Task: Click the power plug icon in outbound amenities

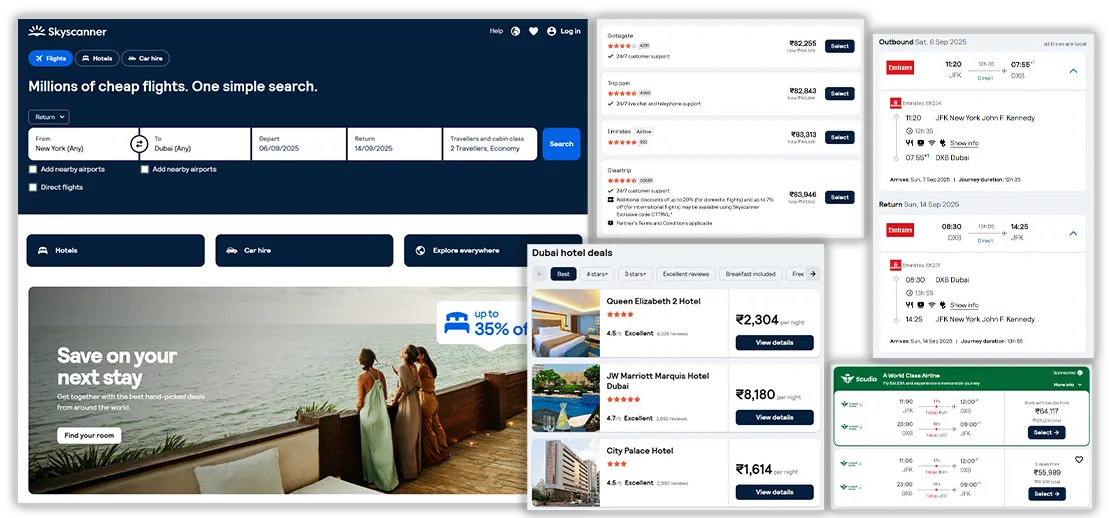Action: point(943,143)
